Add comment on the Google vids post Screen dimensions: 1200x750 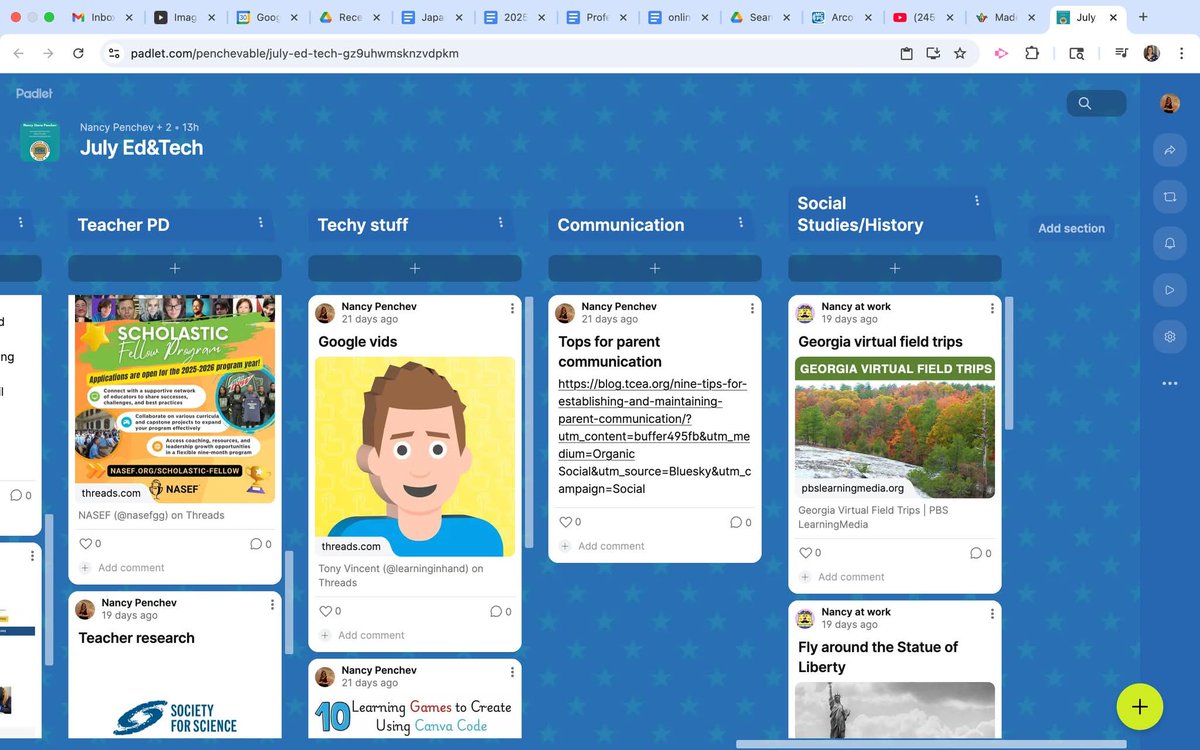pyautogui.click(x=371, y=635)
